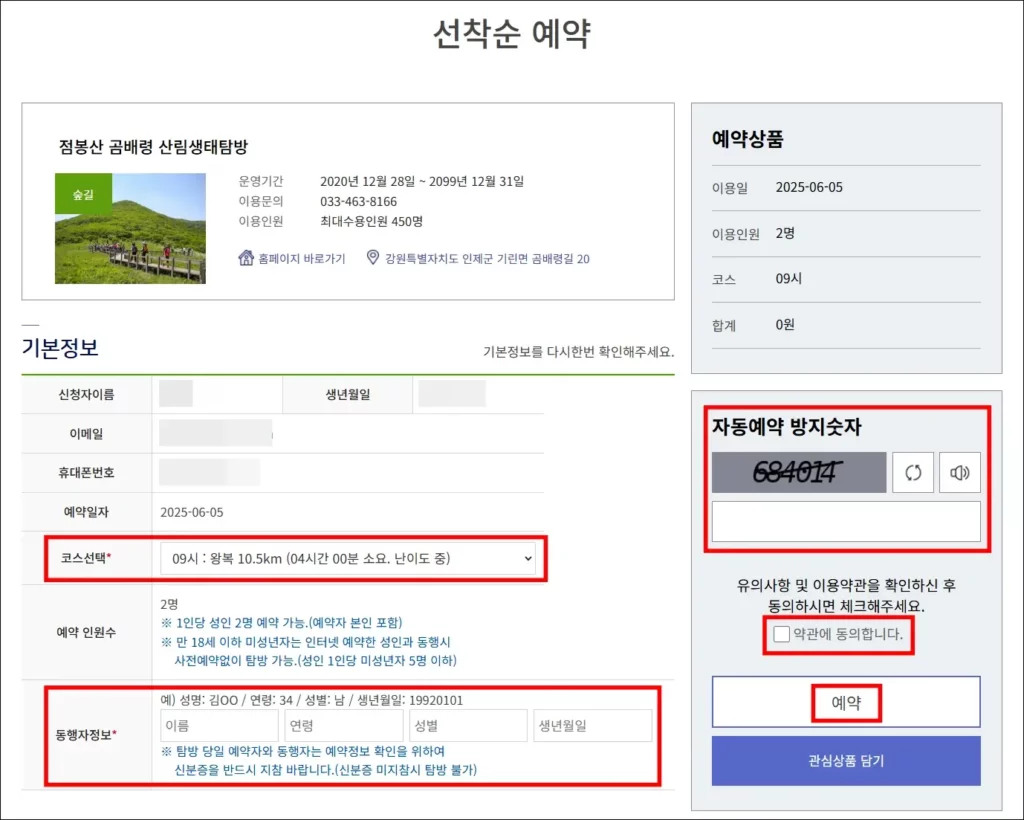1024x820 pixels.
Task: Open address link 강원특별자치도 인제군 기린면 곰배령길 20
Action: [x=487, y=259]
